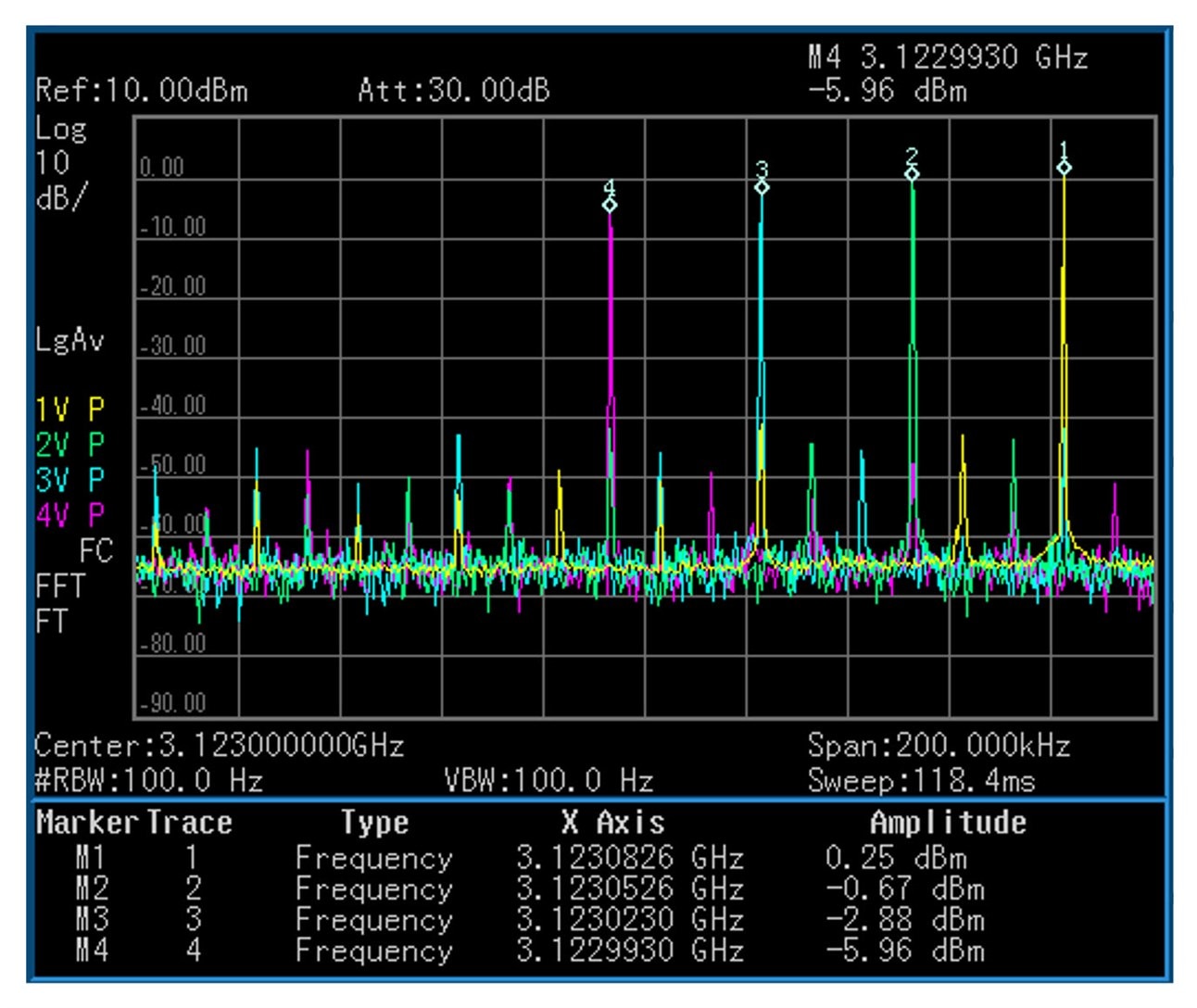Click the Span:200.000kHz label

pyautogui.click(x=939, y=746)
